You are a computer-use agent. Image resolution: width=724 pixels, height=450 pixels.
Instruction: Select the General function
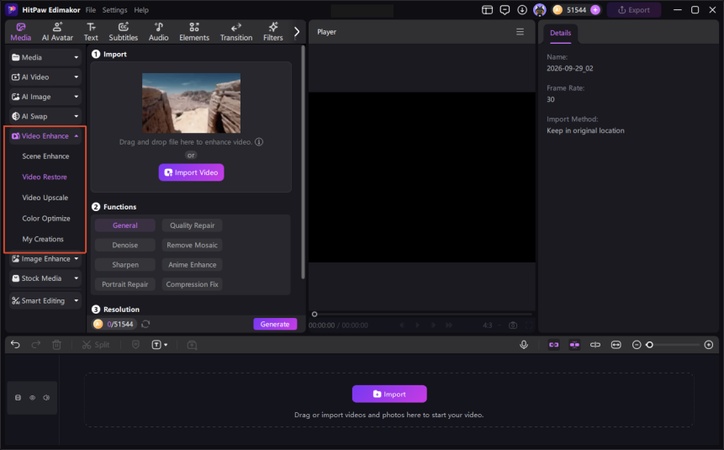point(125,225)
